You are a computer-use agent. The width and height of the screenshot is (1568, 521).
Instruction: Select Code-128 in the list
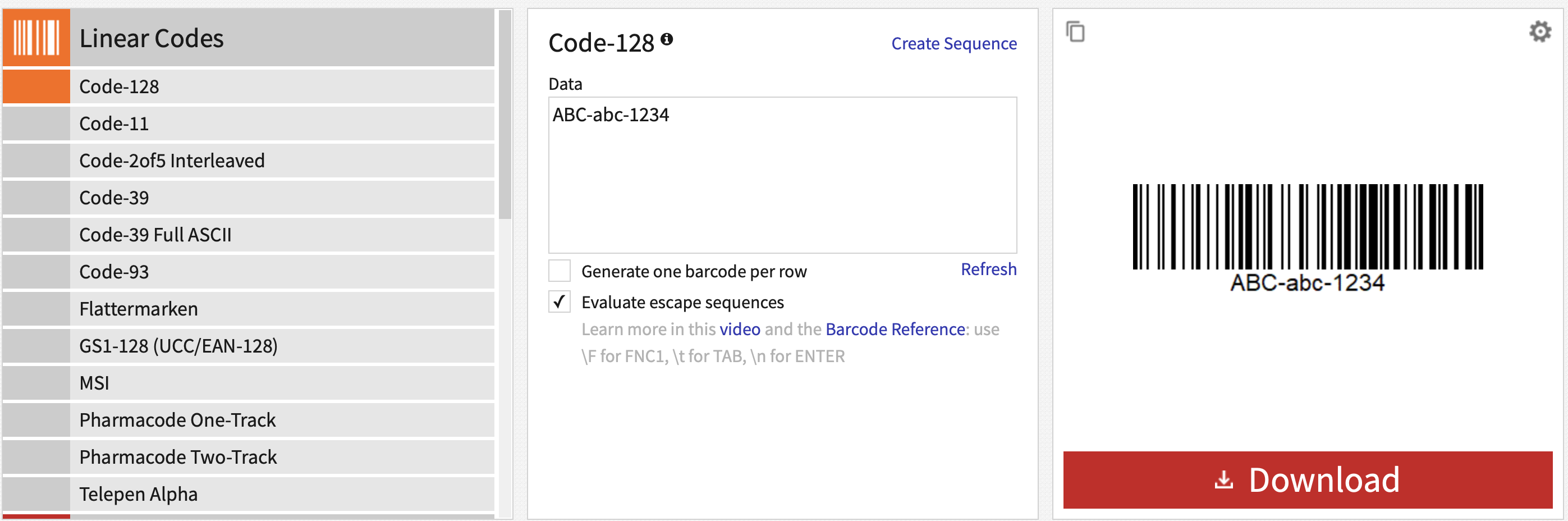(x=249, y=86)
